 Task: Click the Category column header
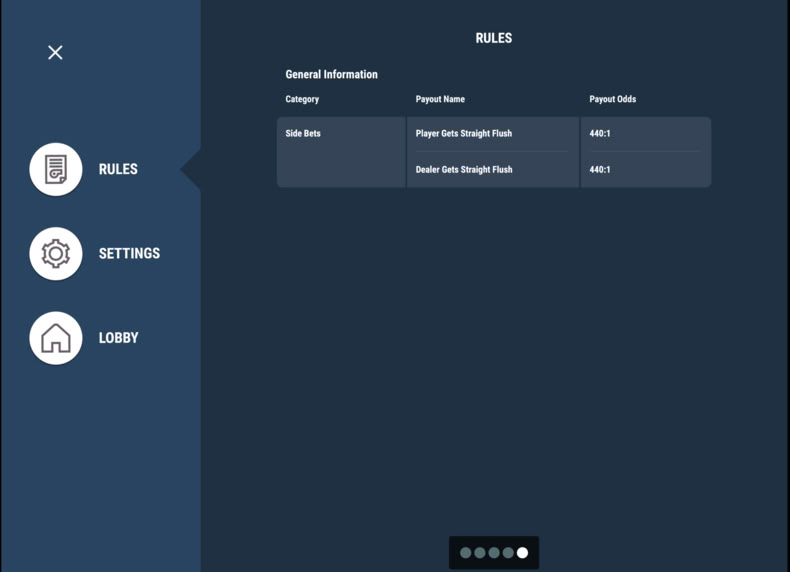click(302, 99)
